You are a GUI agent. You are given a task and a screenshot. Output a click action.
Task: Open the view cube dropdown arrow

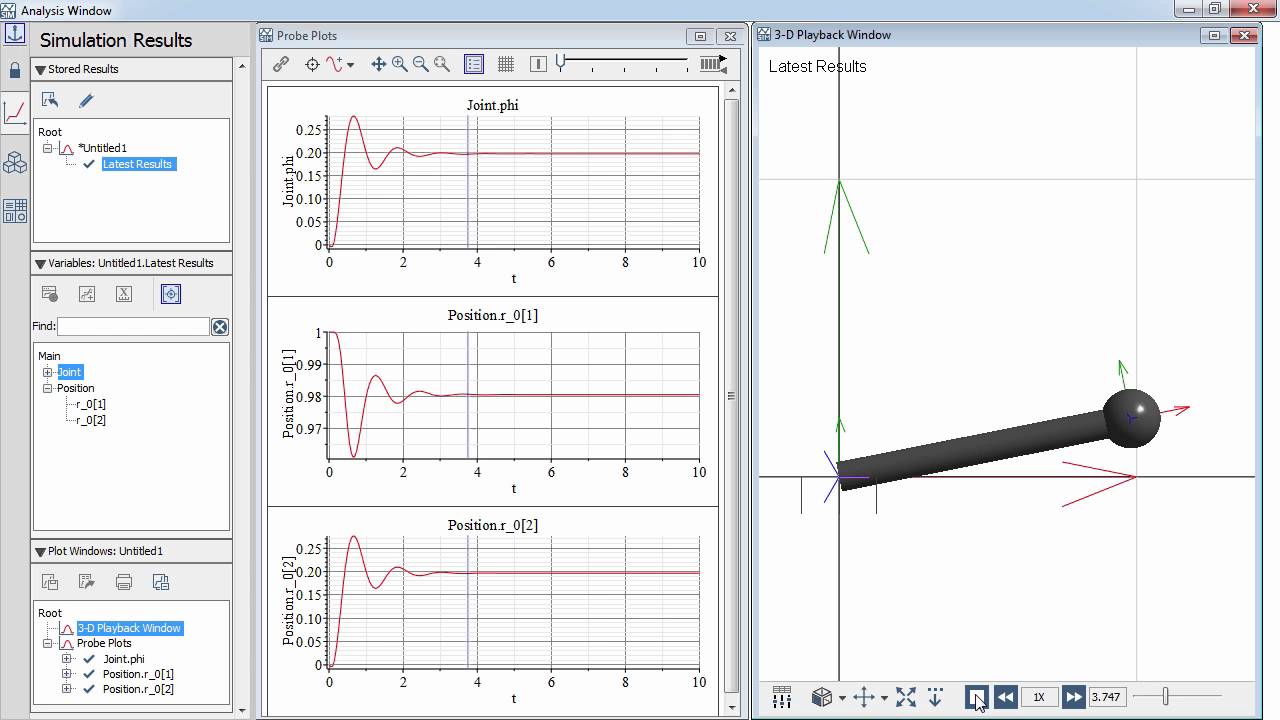tap(842, 698)
